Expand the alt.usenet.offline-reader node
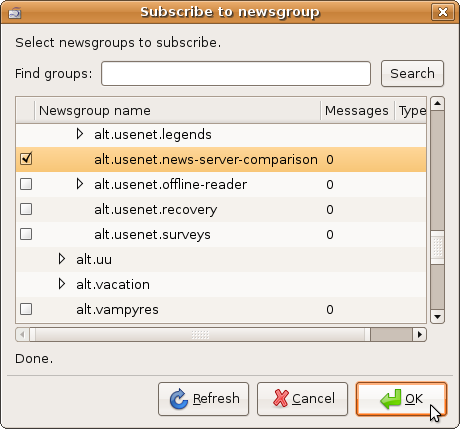Viewport: 460px width, 429px height. (80, 184)
